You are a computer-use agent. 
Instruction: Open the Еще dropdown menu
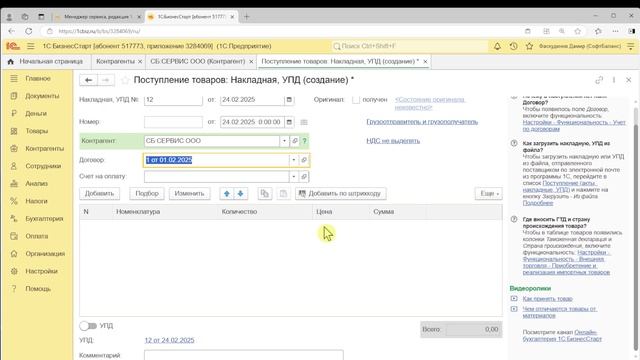pos(489,193)
